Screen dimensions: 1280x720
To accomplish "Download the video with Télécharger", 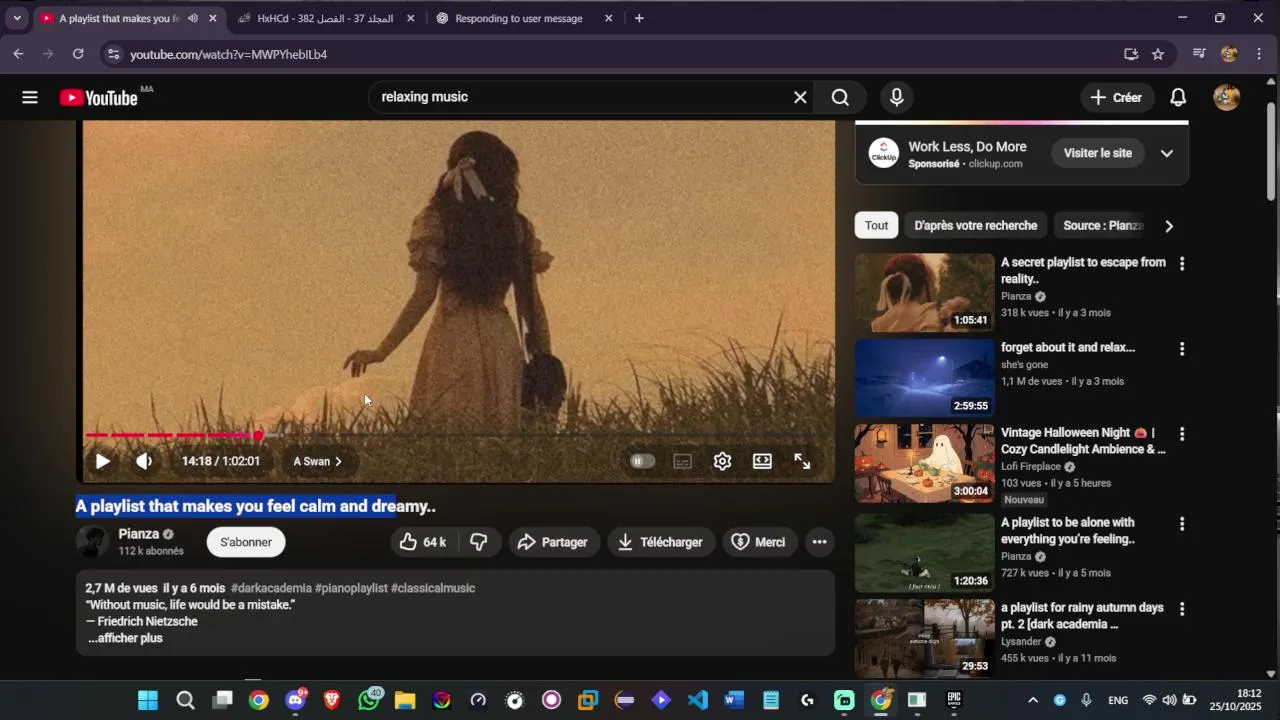I will [661, 542].
